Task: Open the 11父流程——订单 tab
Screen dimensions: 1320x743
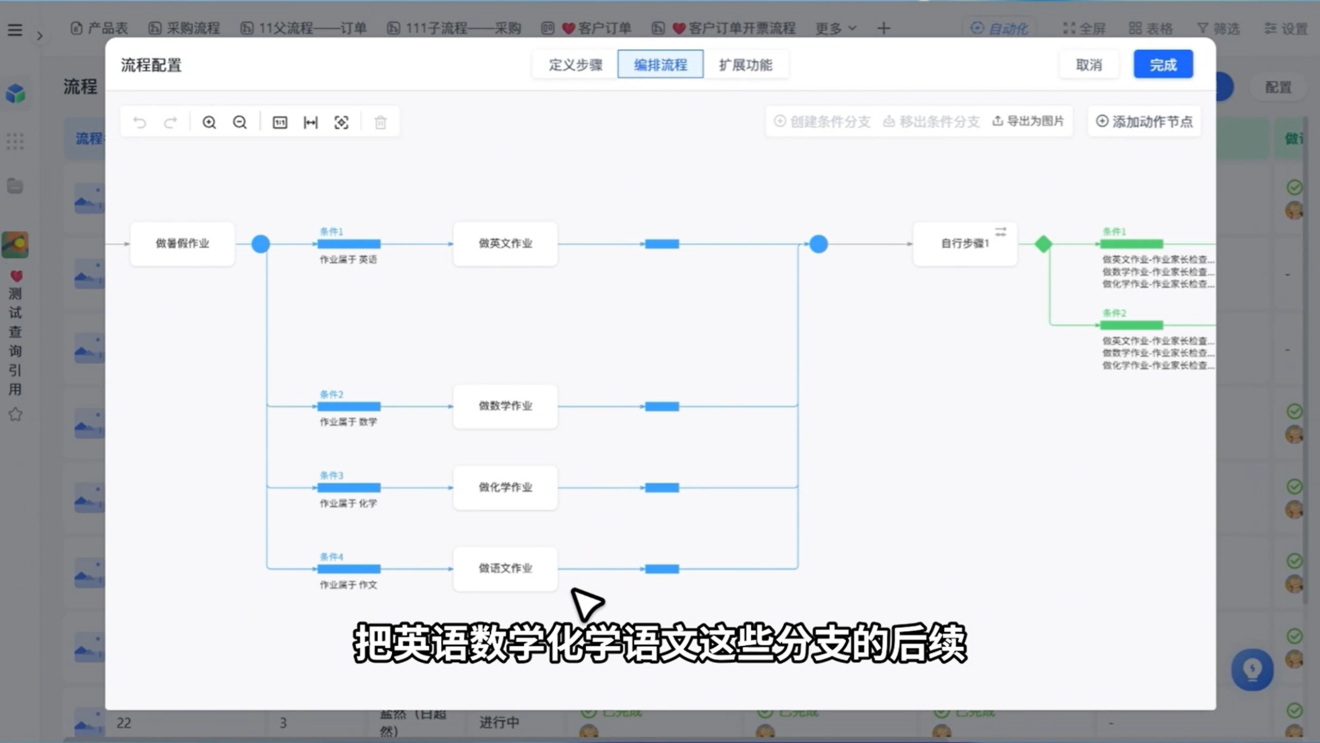Action: [x=304, y=28]
